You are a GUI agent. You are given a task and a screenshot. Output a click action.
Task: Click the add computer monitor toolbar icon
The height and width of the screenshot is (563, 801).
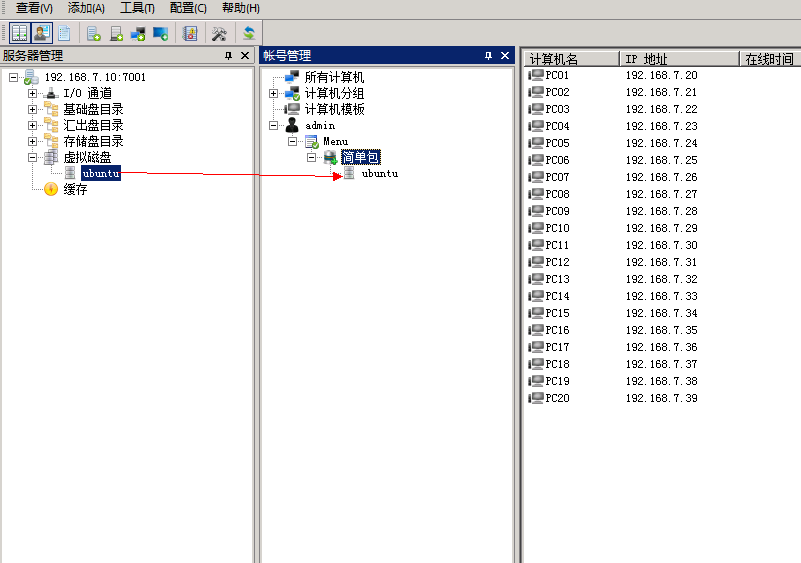[x=160, y=34]
